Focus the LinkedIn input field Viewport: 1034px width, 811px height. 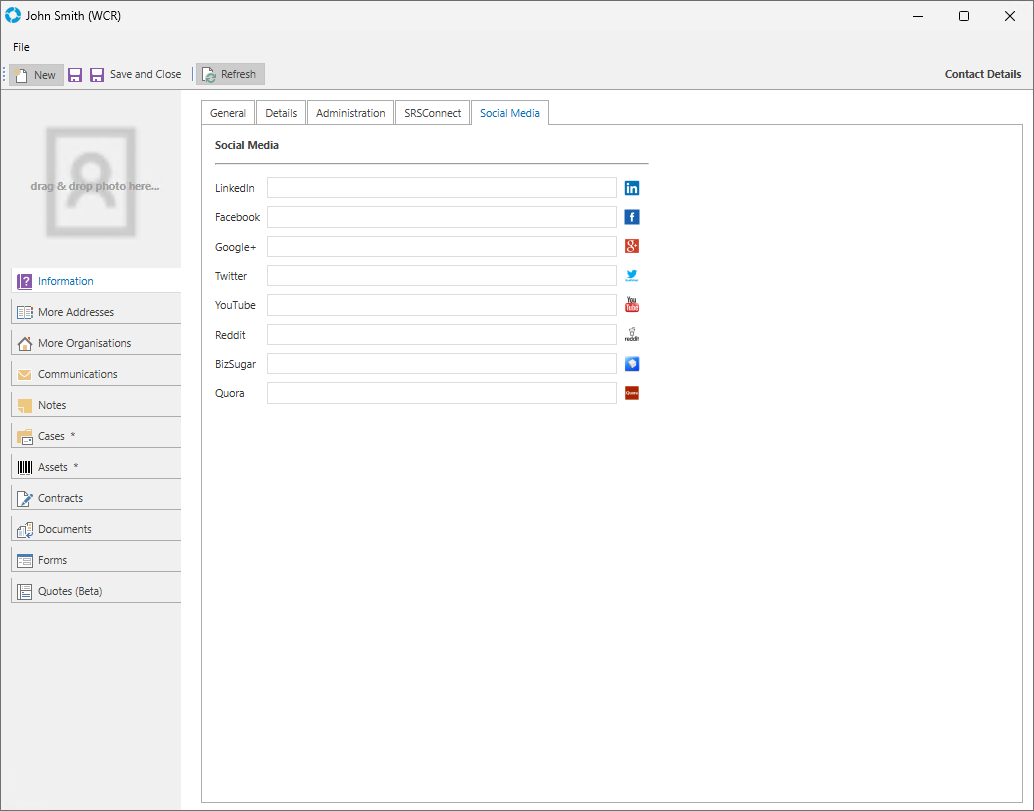(x=441, y=188)
